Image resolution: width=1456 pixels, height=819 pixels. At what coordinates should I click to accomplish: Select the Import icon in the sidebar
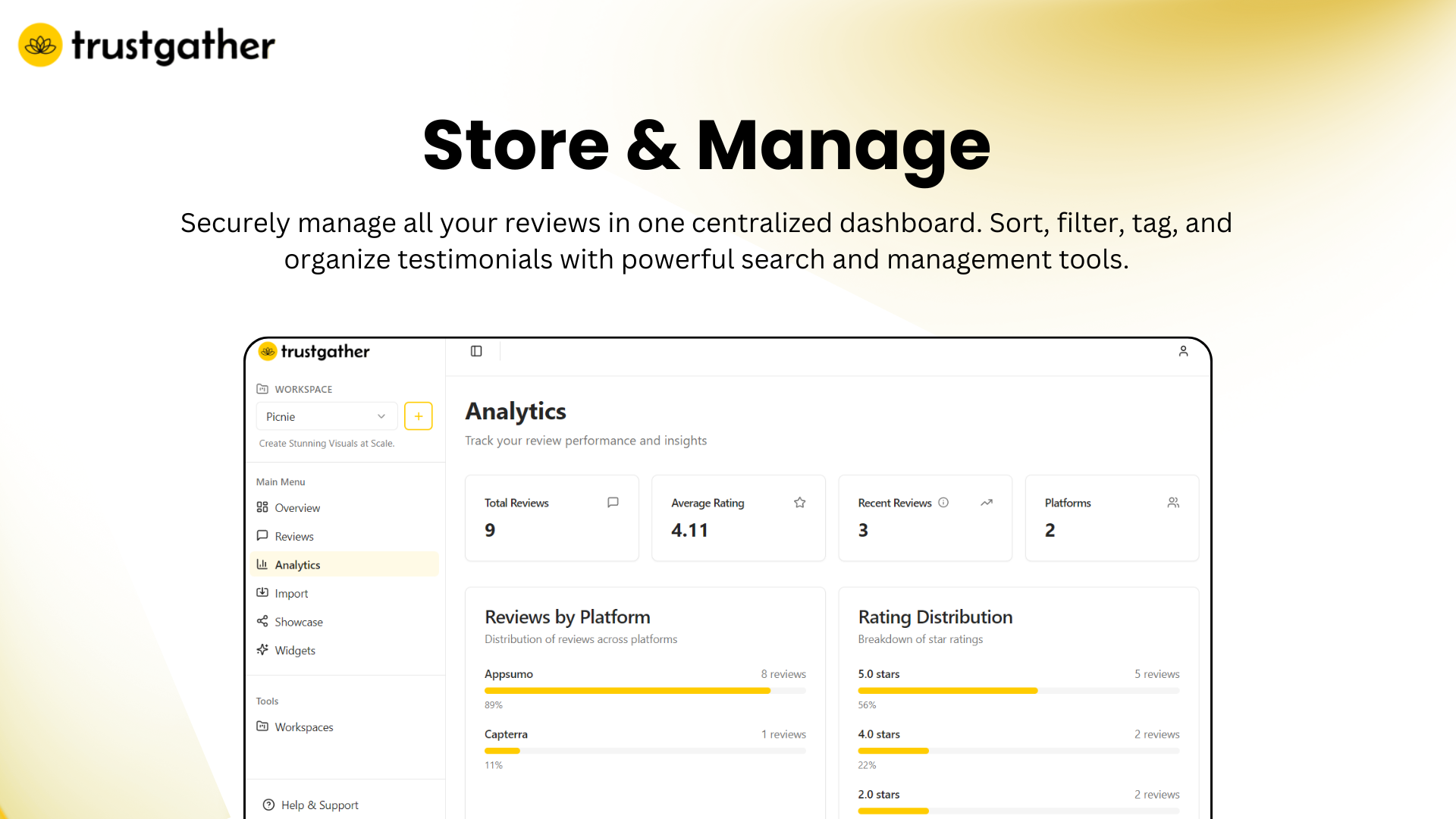[x=262, y=592]
